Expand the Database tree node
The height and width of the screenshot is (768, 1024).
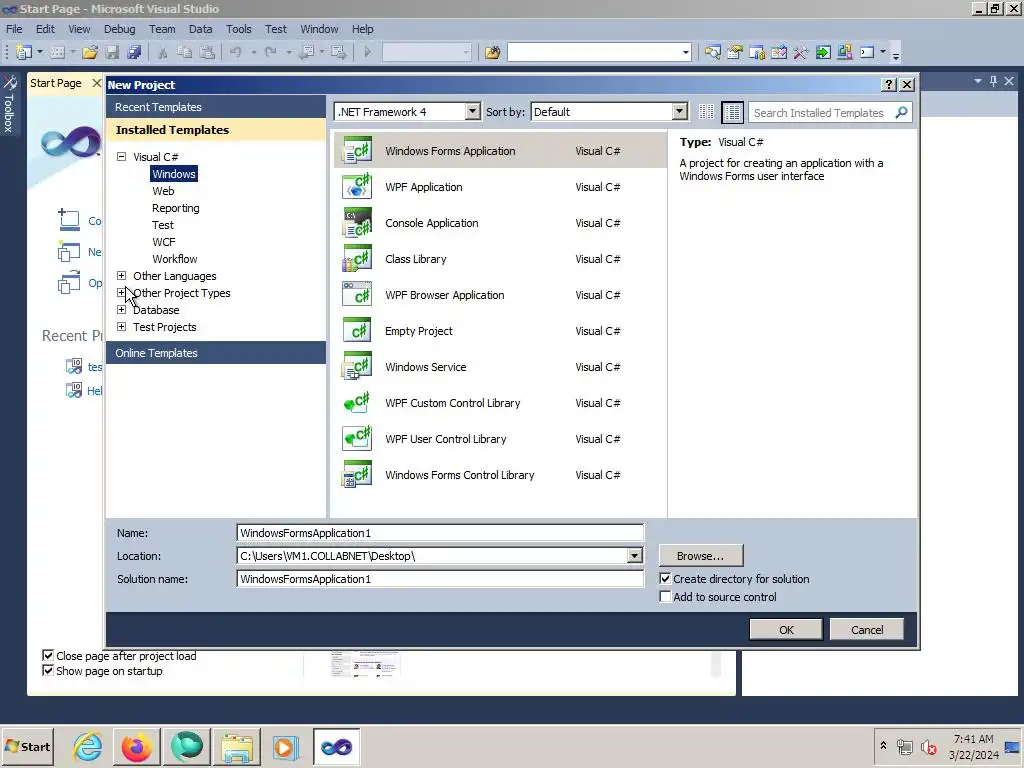coord(121,310)
